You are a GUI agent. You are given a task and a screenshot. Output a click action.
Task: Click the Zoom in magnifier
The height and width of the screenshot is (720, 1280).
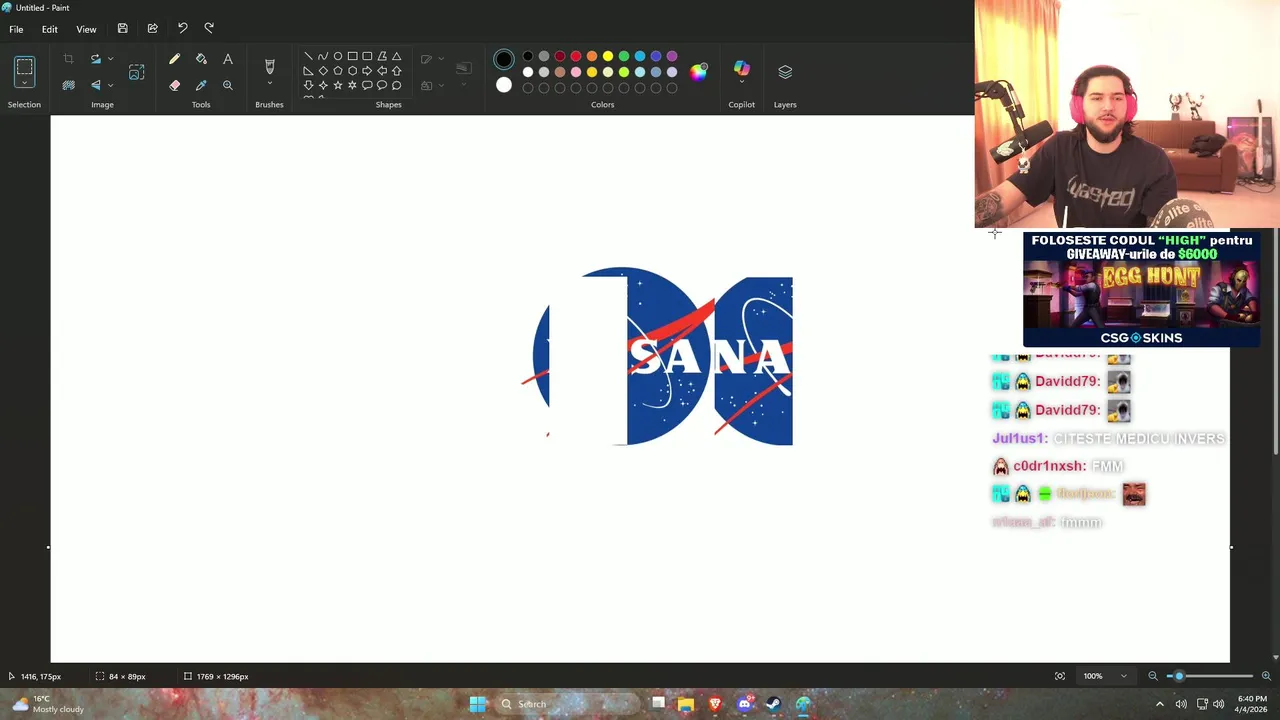click(x=1266, y=676)
